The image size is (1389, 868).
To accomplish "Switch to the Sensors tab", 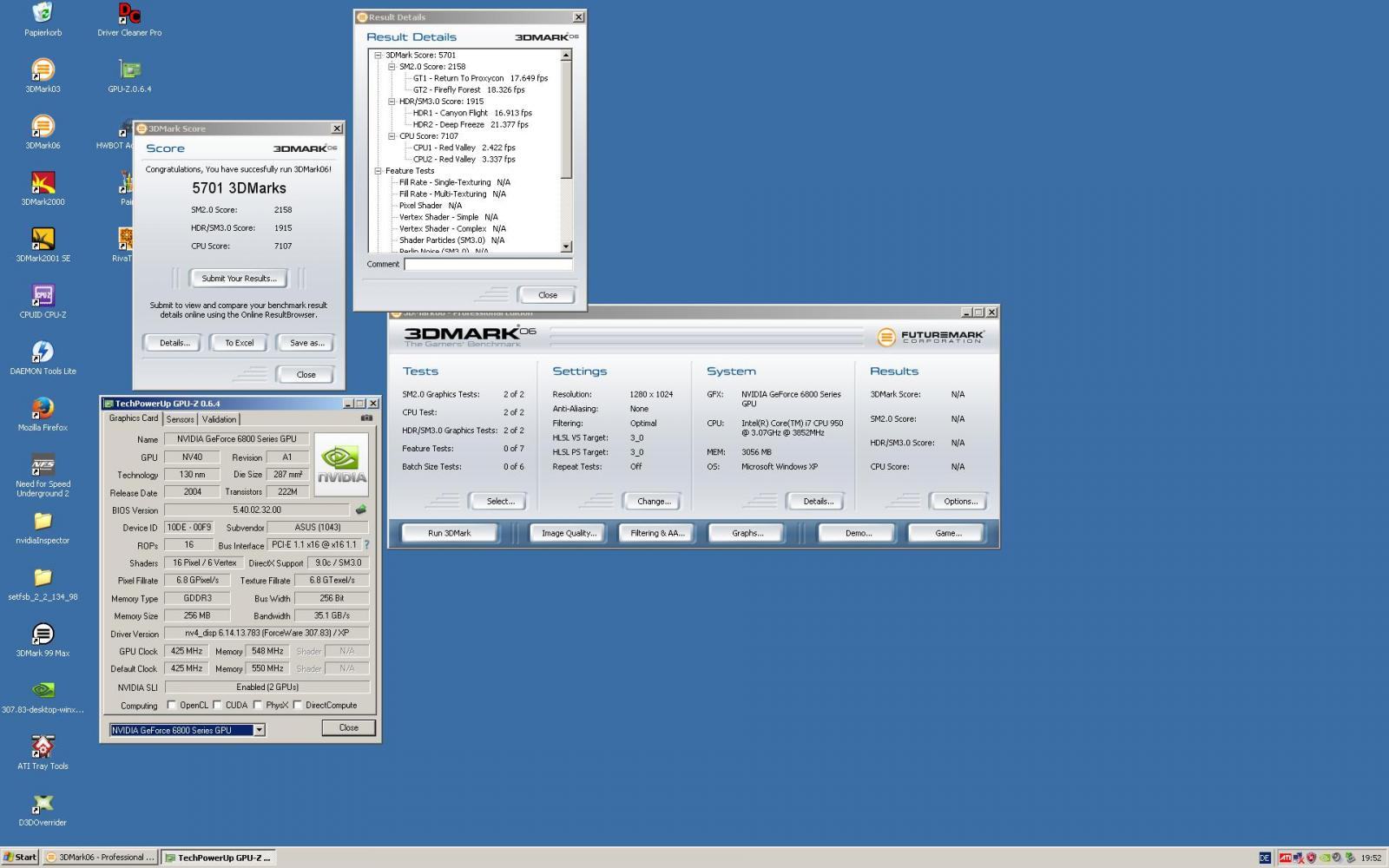I will coord(180,419).
